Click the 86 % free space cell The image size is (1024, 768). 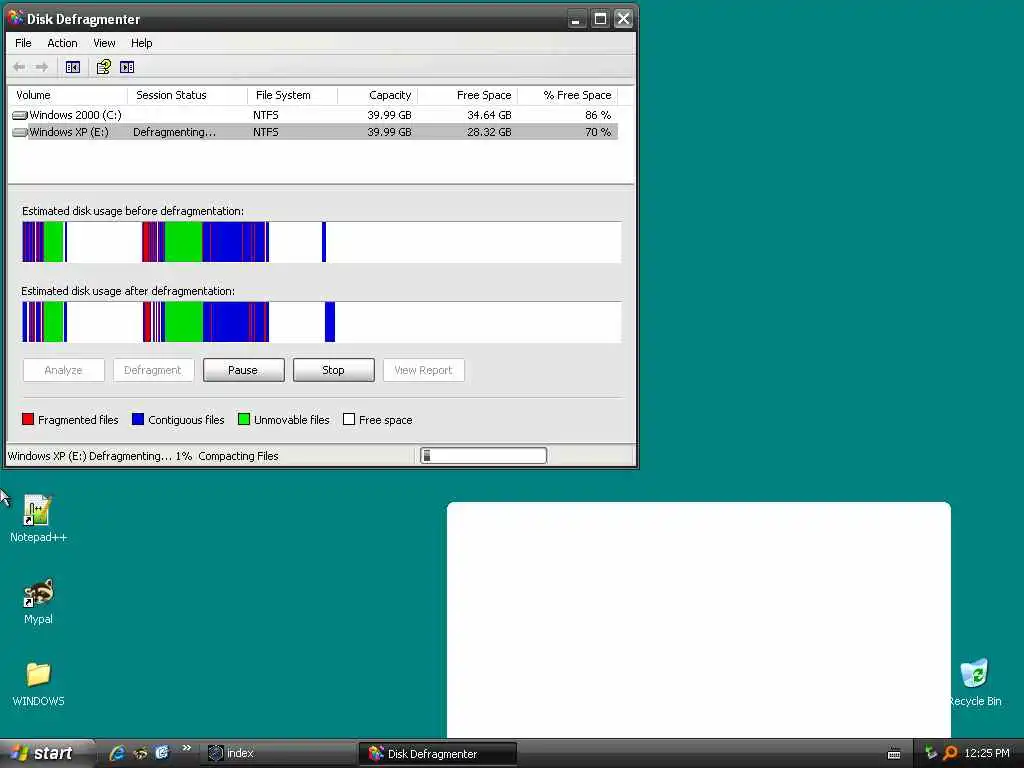tap(598, 115)
